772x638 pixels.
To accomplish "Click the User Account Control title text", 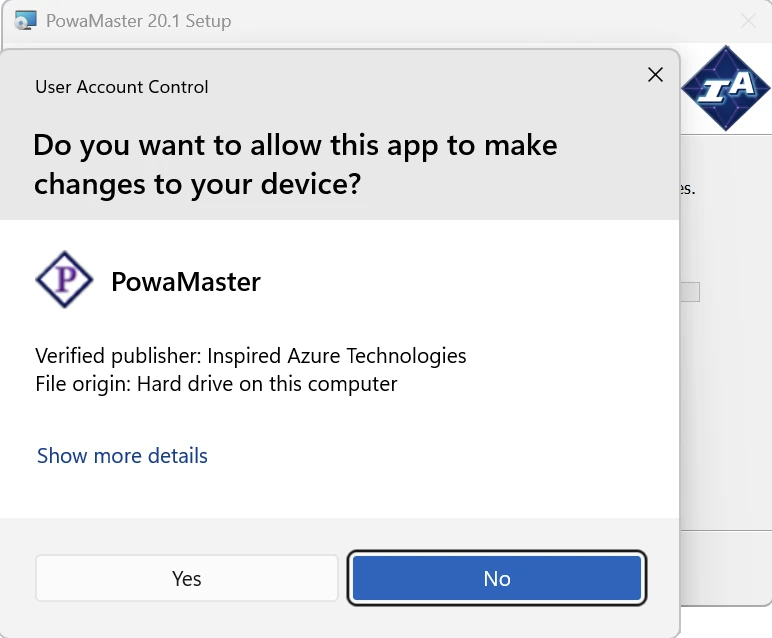I will pyautogui.click(x=122, y=87).
